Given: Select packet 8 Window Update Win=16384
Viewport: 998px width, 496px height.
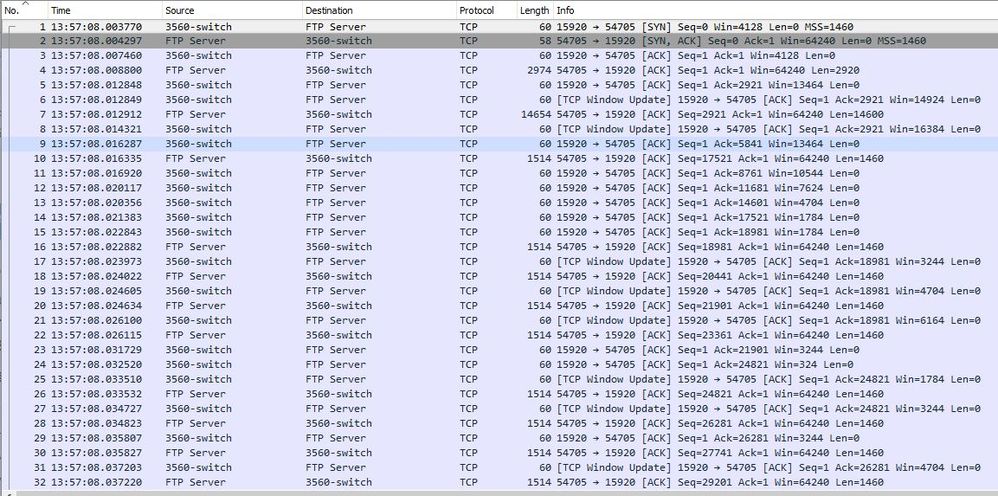Looking at the screenshot, I should click(500, 129).
